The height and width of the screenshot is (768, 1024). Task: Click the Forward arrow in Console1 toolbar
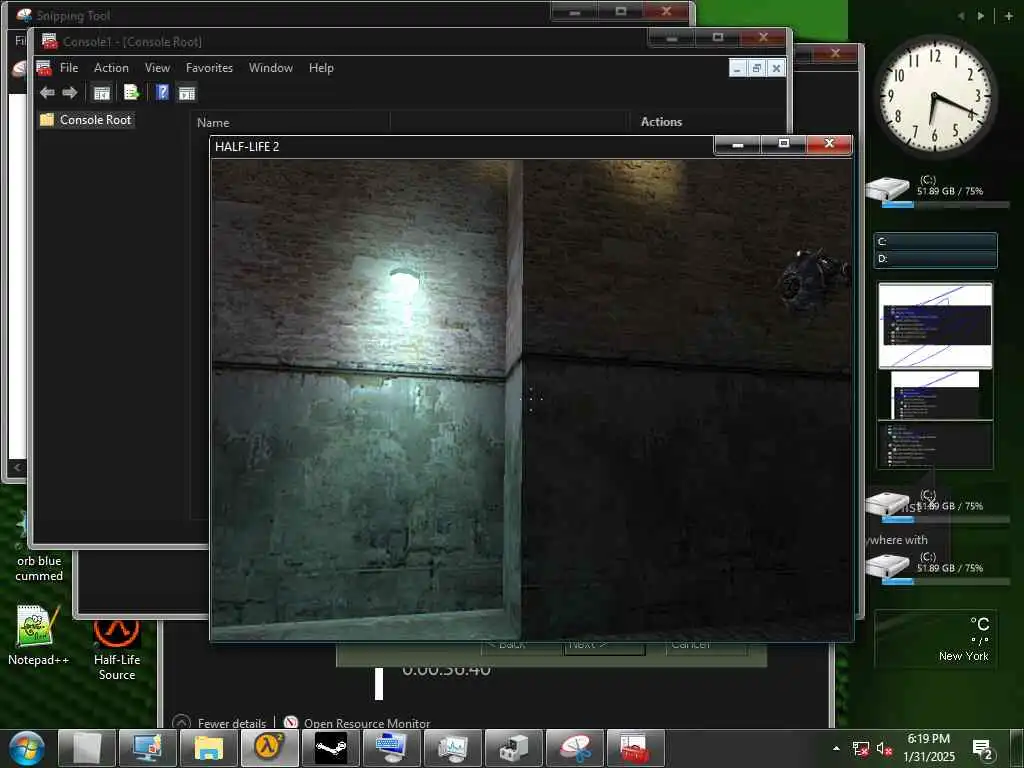(x=70, y=93)
